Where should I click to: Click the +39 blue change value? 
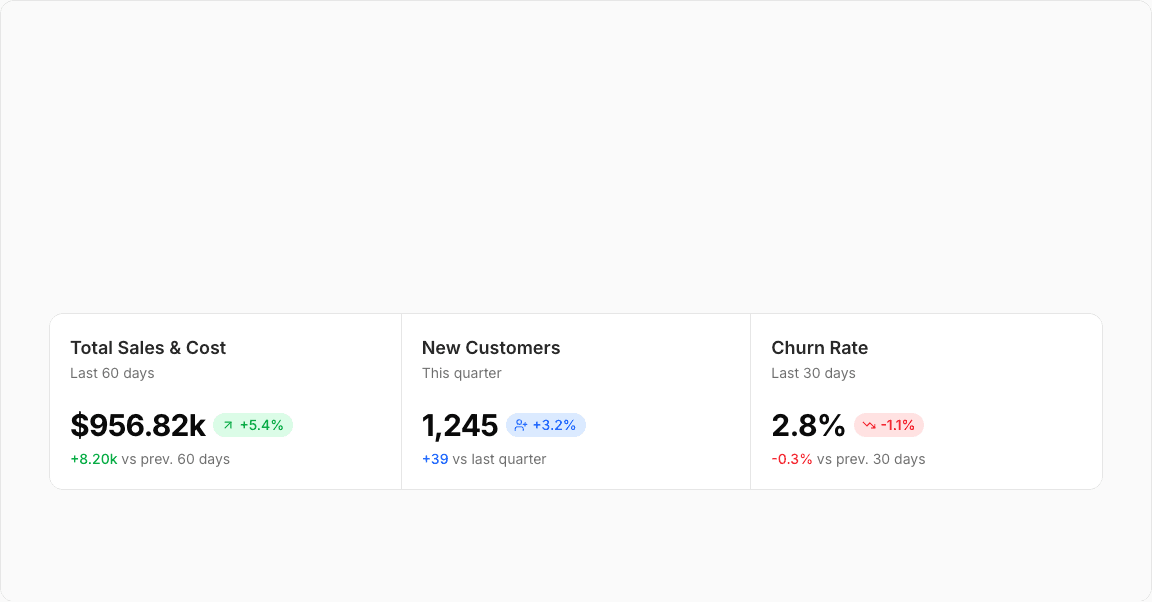(435, 459)
